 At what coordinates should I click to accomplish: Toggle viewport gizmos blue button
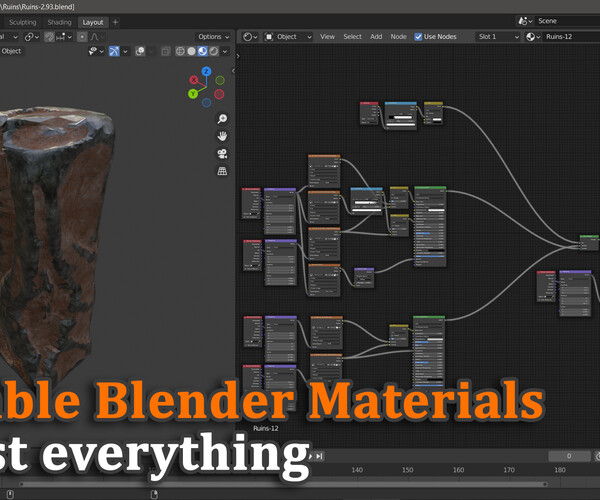pyautogui.click(x=114, y=51)
